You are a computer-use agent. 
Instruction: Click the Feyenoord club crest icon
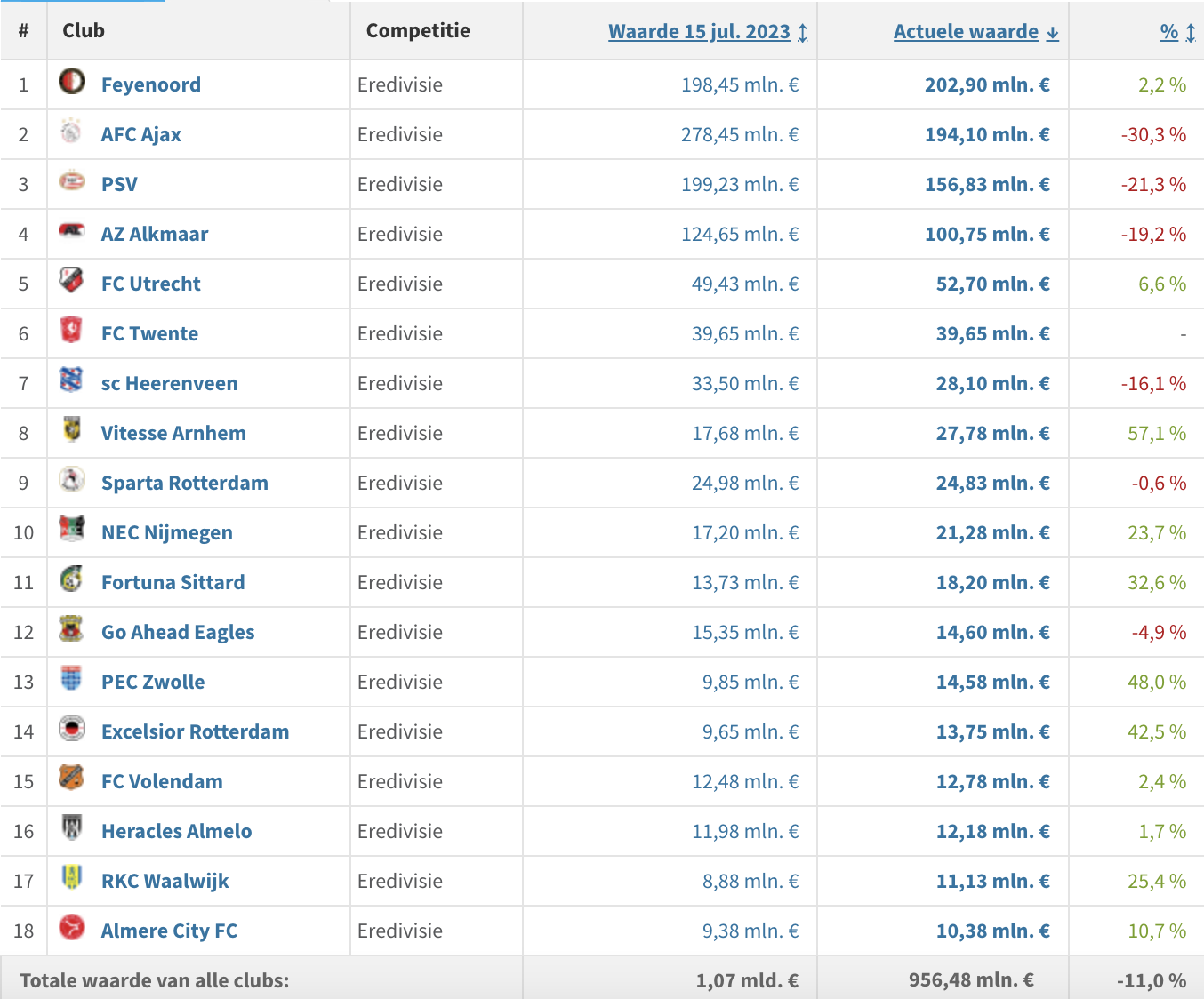coord(71,83)
